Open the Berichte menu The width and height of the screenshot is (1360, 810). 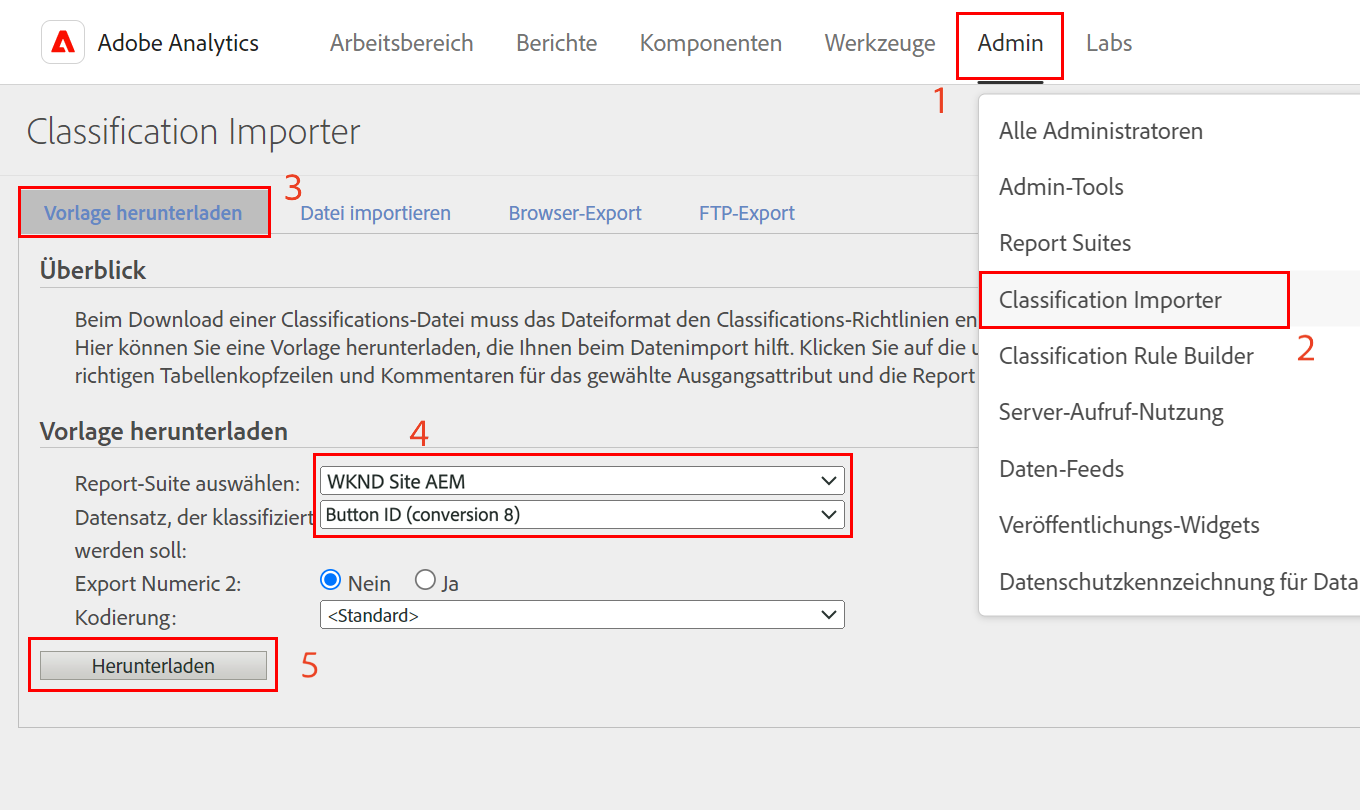pyautogui.click(x=557, y=43)
